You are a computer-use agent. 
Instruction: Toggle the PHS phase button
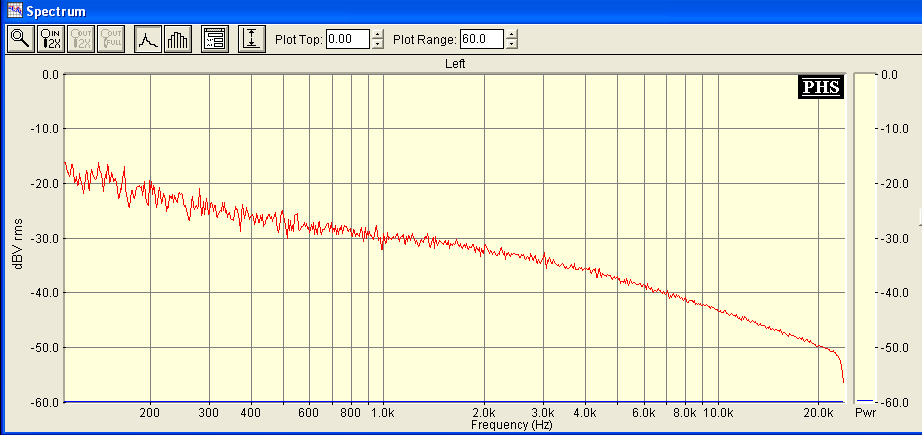click(x=821, y=87)
